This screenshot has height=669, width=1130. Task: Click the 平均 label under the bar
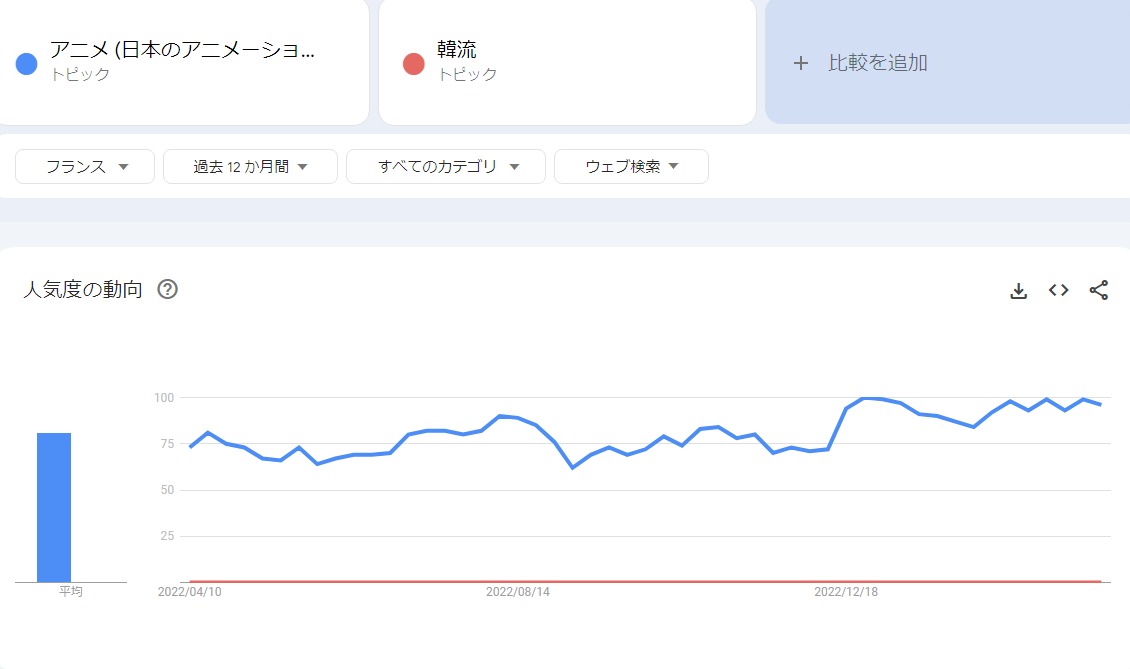coord(71,592)
